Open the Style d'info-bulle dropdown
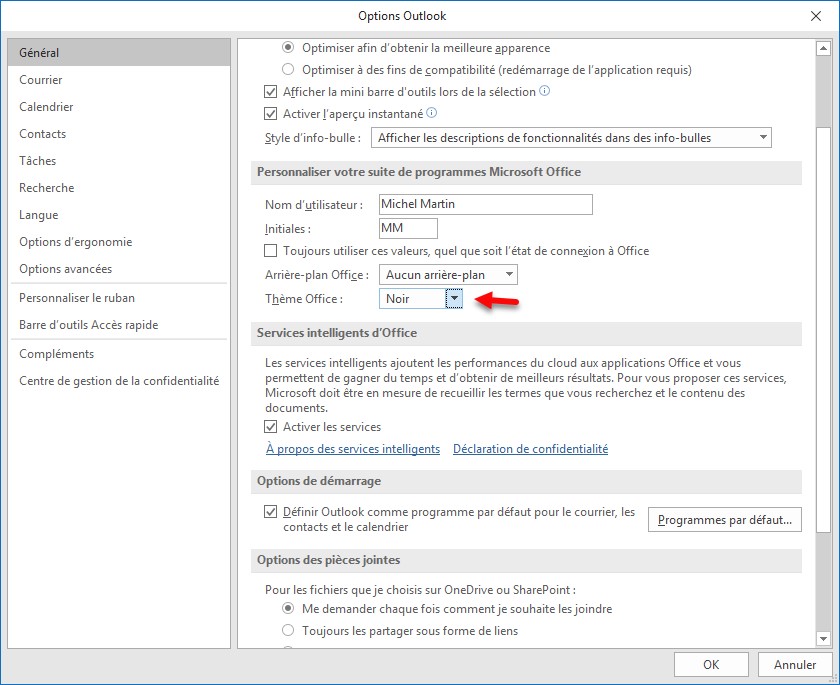Viewport: 840px width, 685px height. click(571, 138)
